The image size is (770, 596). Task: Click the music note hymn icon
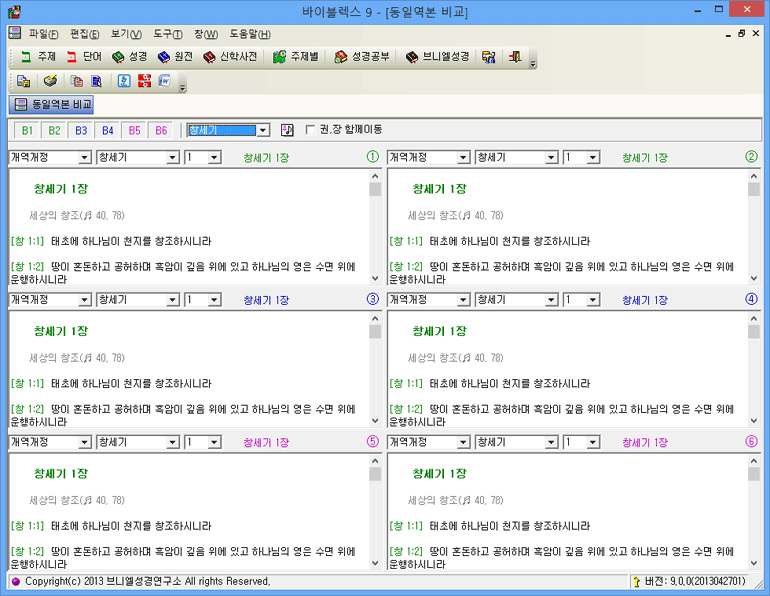[287, 130]
